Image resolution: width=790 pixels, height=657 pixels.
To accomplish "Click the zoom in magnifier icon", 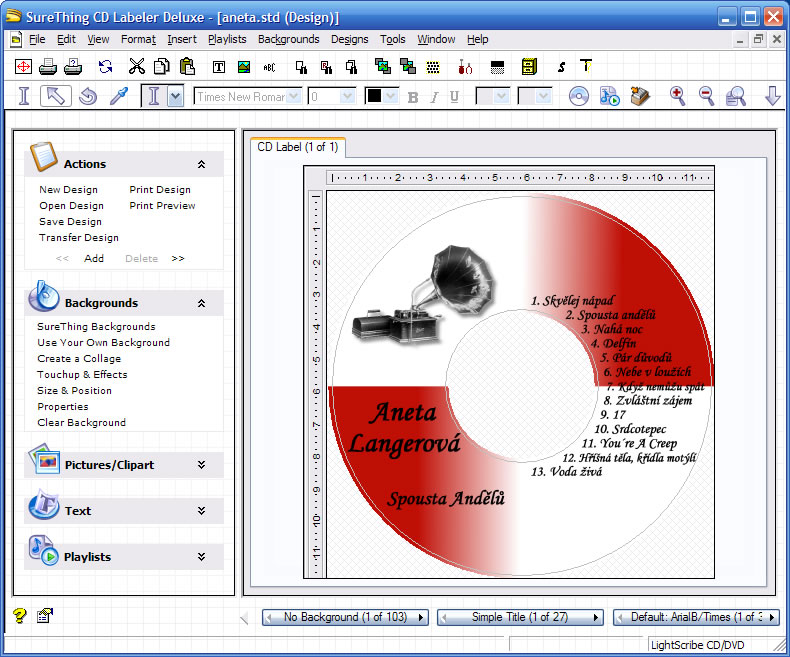I will point(678,96).
